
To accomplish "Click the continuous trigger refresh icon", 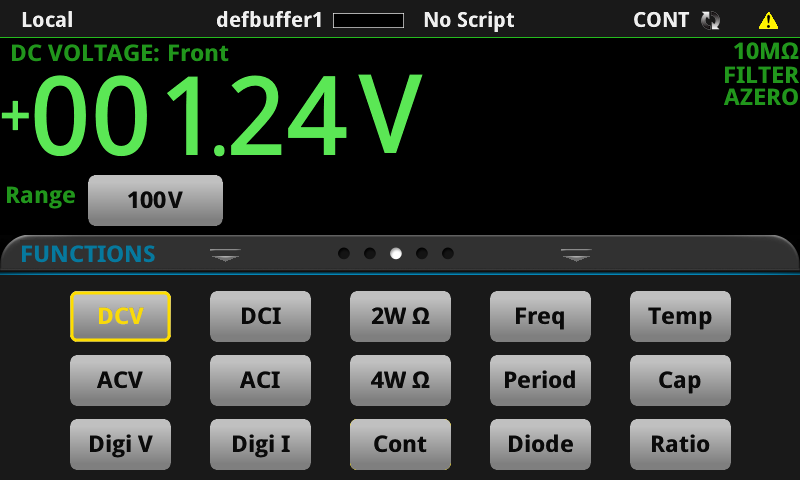I will tap(710, 20).
